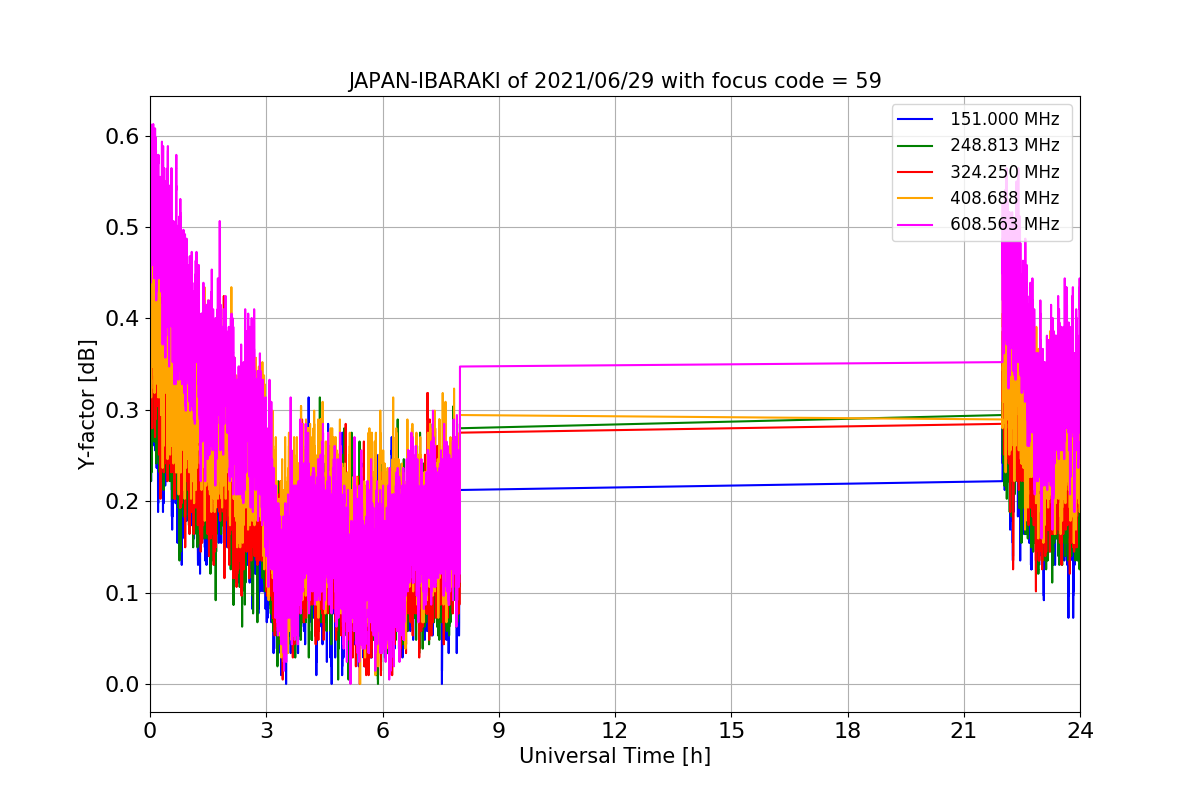Click the flat blue line at hour 15
Image resolution: width=1200 pixels, height=800 pixels.
[731, 486]
